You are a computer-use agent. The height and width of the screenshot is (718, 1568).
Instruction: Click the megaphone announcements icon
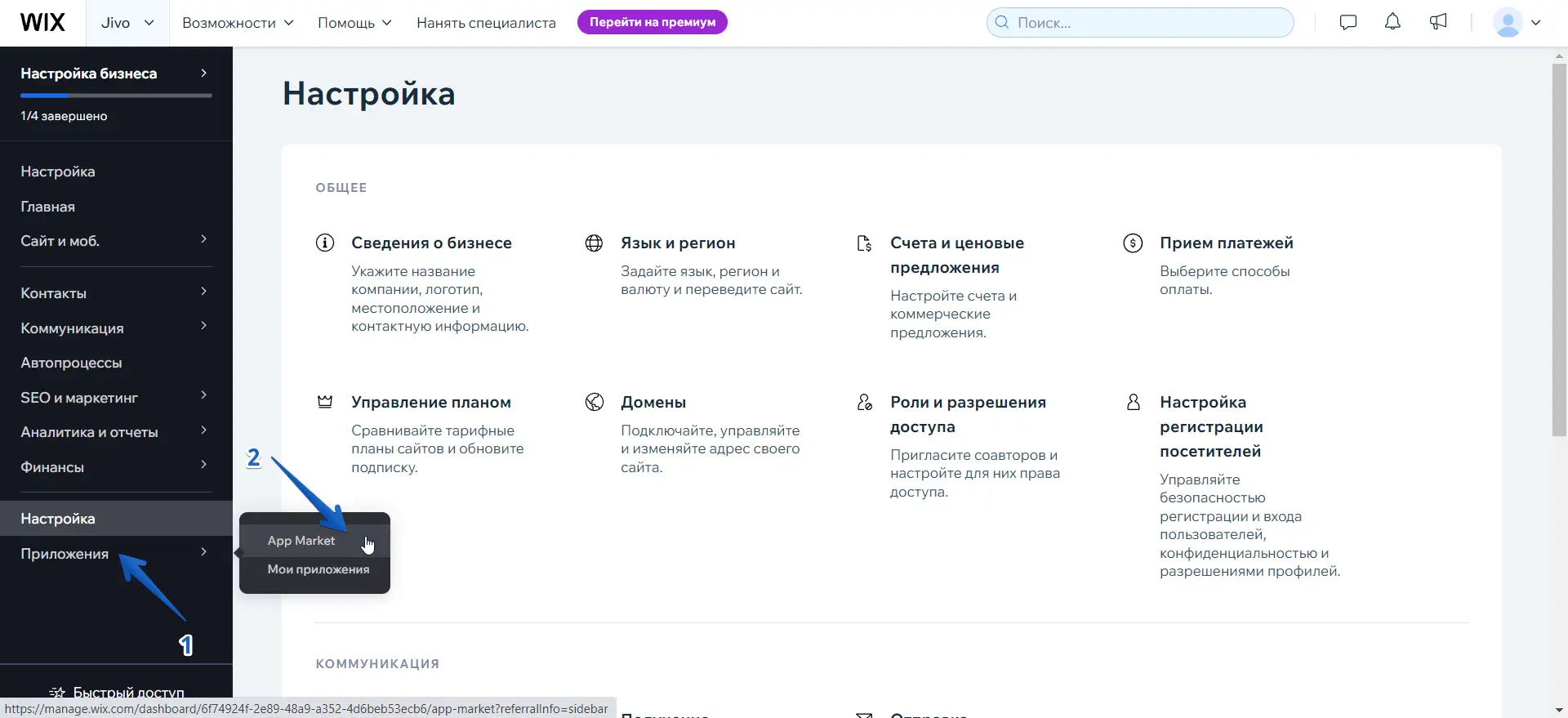[1438, 22]
